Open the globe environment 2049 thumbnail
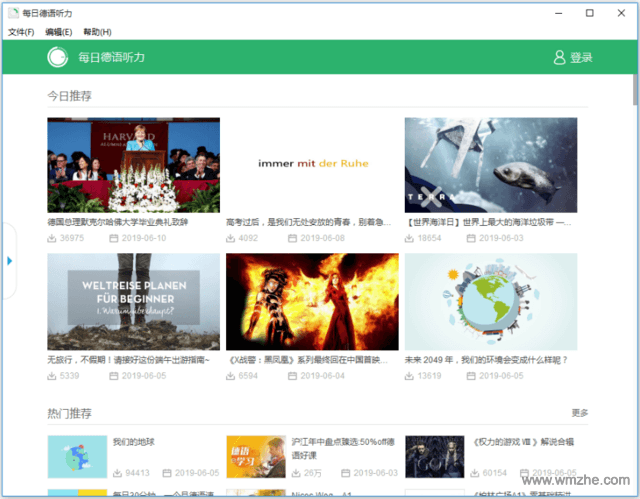This screenshot has height=499, width=640. pyautogui.click(x=491, y=302)
